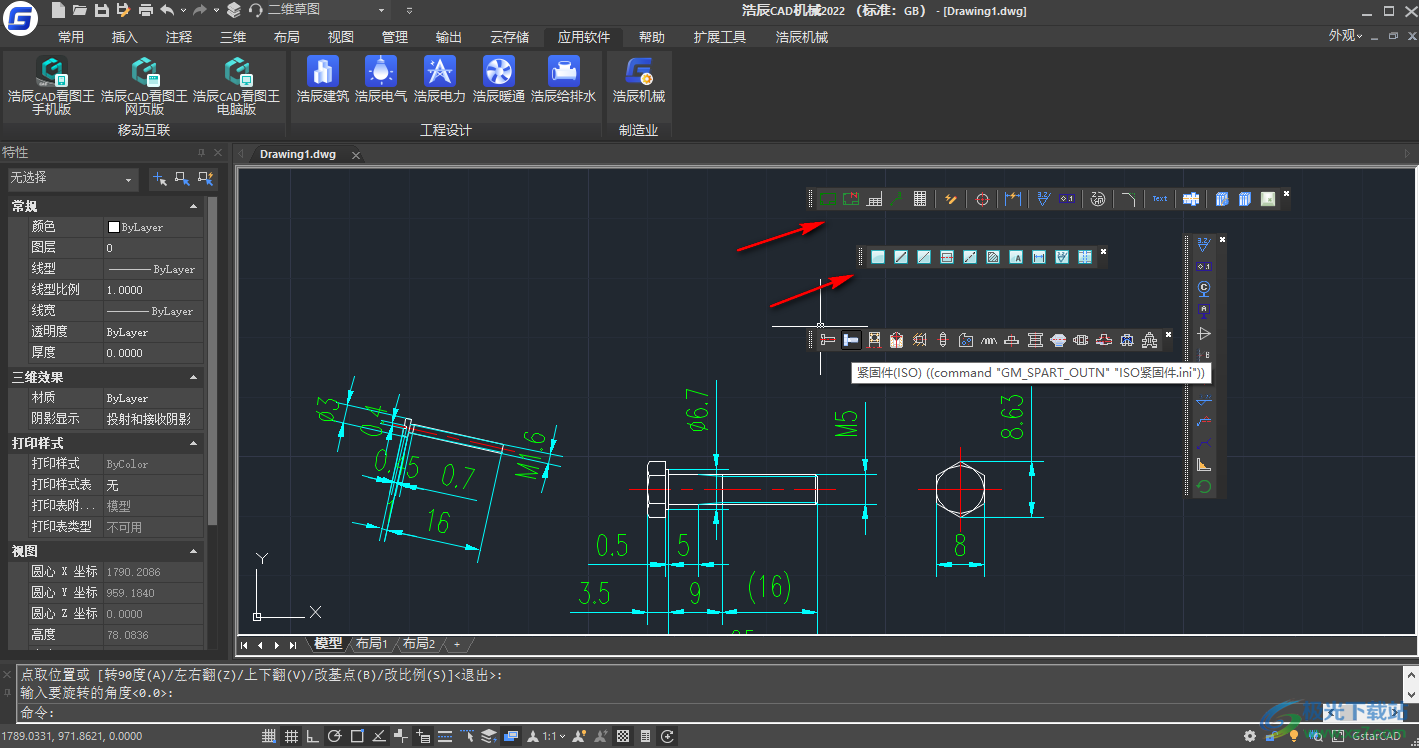1419x749 pixels.
Task: Open 浩辰暖通 HVAC module
Action: [499, 80]
